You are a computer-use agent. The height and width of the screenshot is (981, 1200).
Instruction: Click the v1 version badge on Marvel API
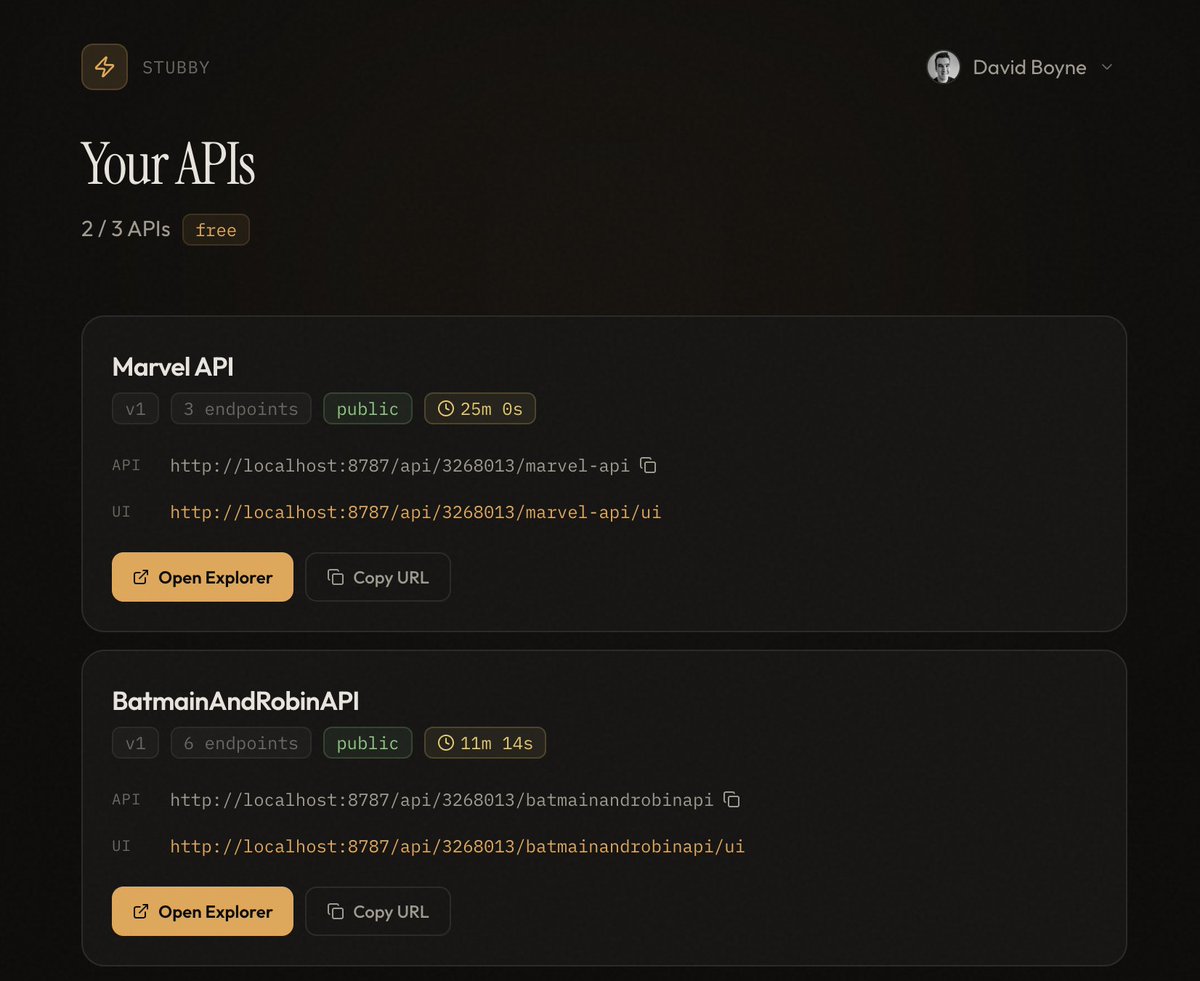pos(134,408)
